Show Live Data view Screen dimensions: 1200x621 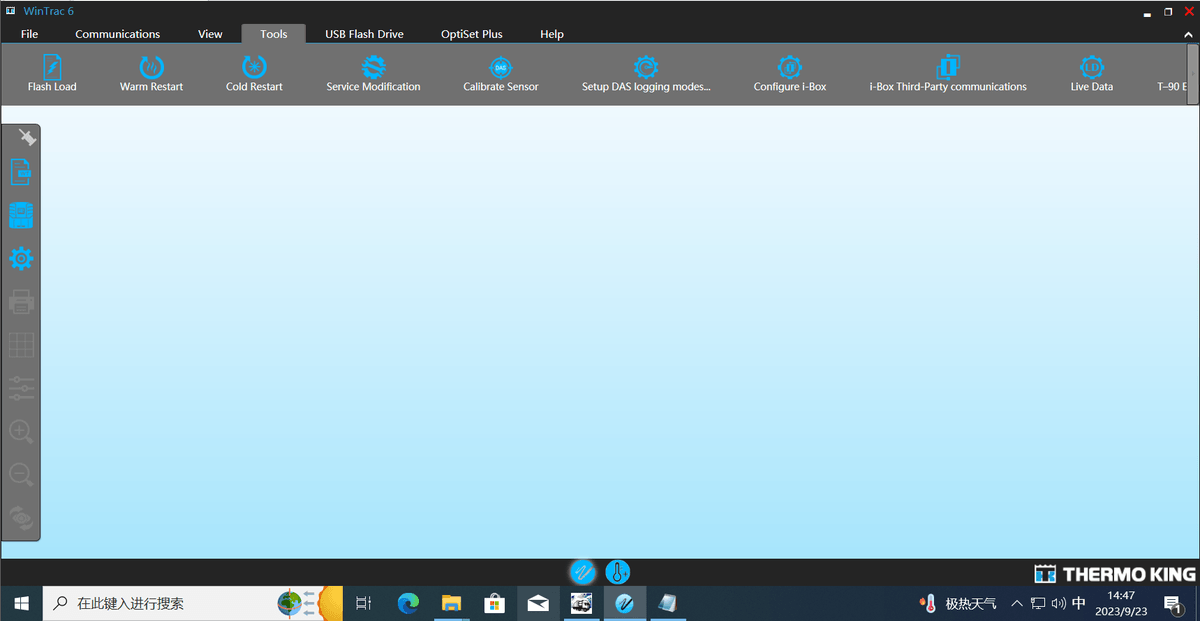point(1092,74)
